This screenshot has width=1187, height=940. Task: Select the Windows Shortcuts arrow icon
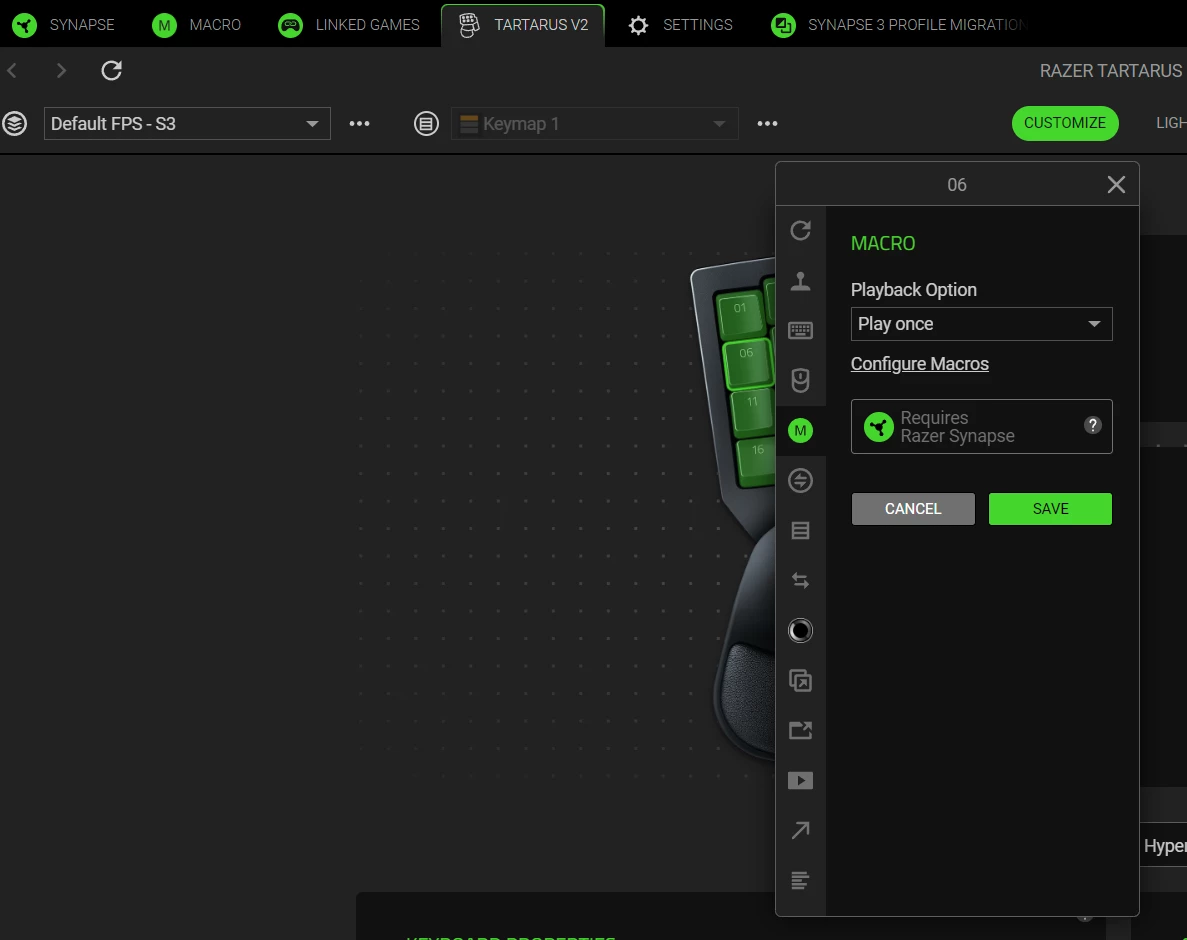click(x=800, y=830)
